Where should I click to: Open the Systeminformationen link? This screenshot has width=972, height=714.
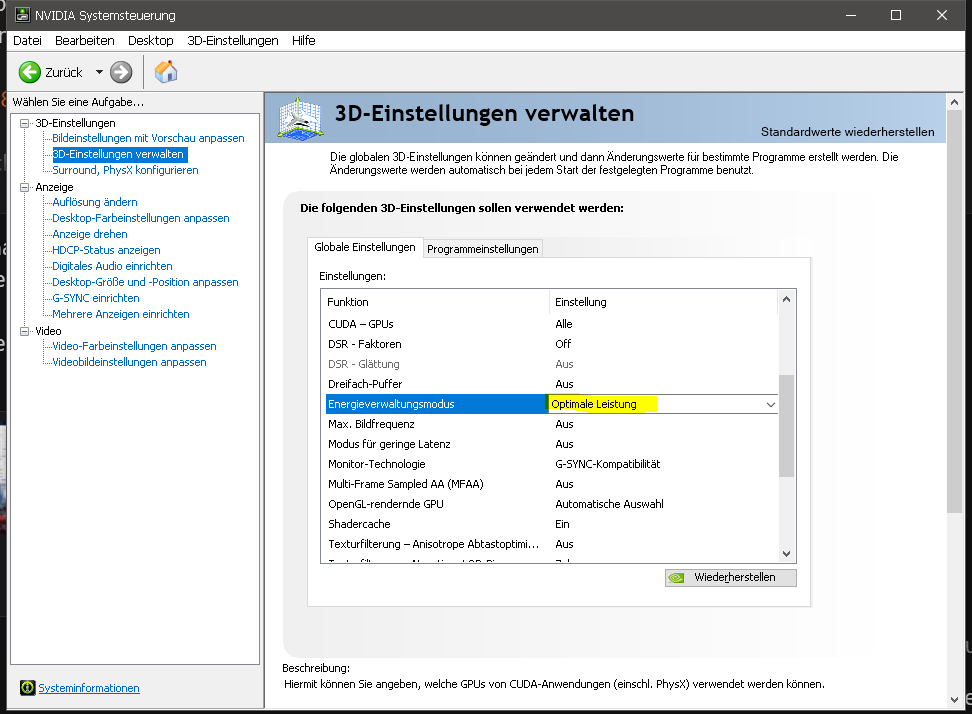click(x=89, y=688)
